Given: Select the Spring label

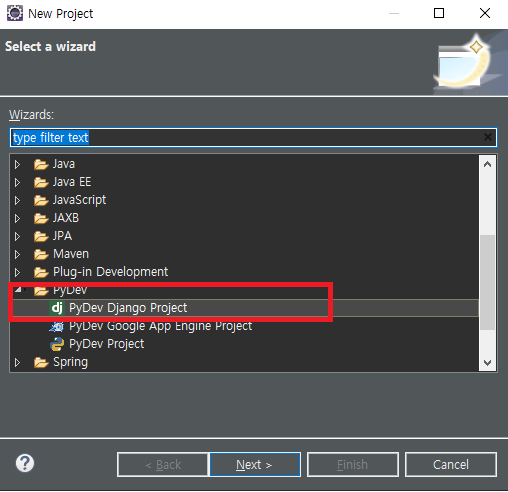Looking at the screenshot, I should 70,362.
